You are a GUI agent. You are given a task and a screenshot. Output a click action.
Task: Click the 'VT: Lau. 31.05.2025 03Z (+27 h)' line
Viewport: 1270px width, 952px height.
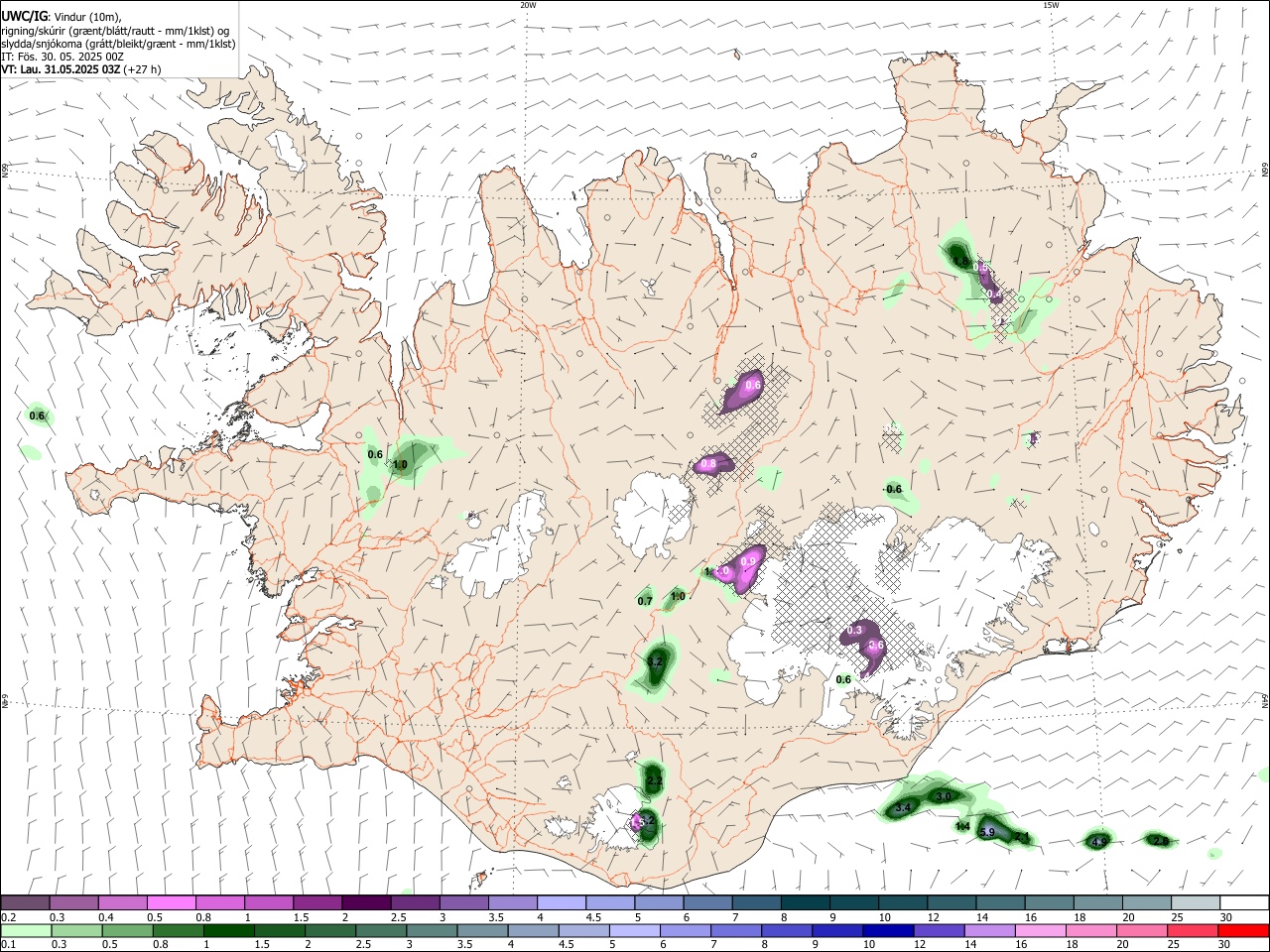click(81, 69)
